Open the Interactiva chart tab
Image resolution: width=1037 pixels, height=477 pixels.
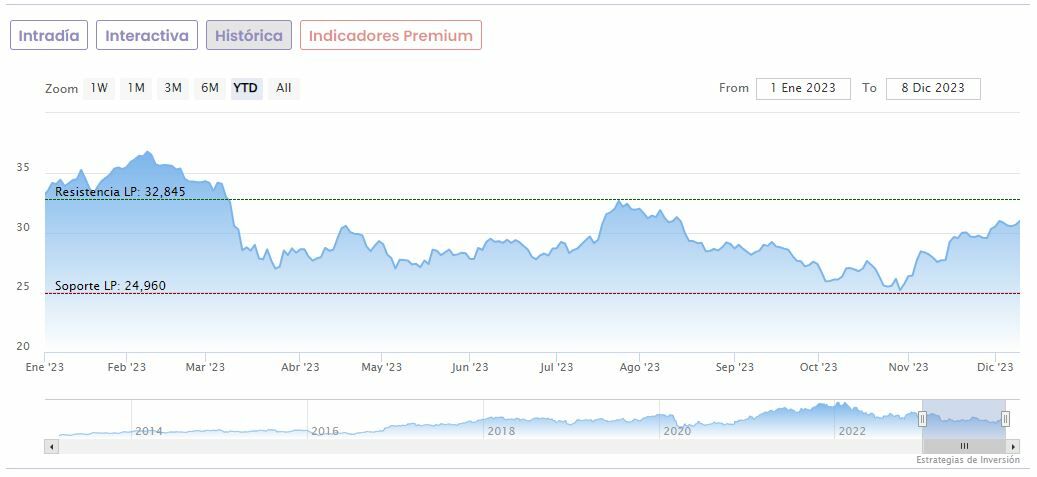[x=147, y=36]
